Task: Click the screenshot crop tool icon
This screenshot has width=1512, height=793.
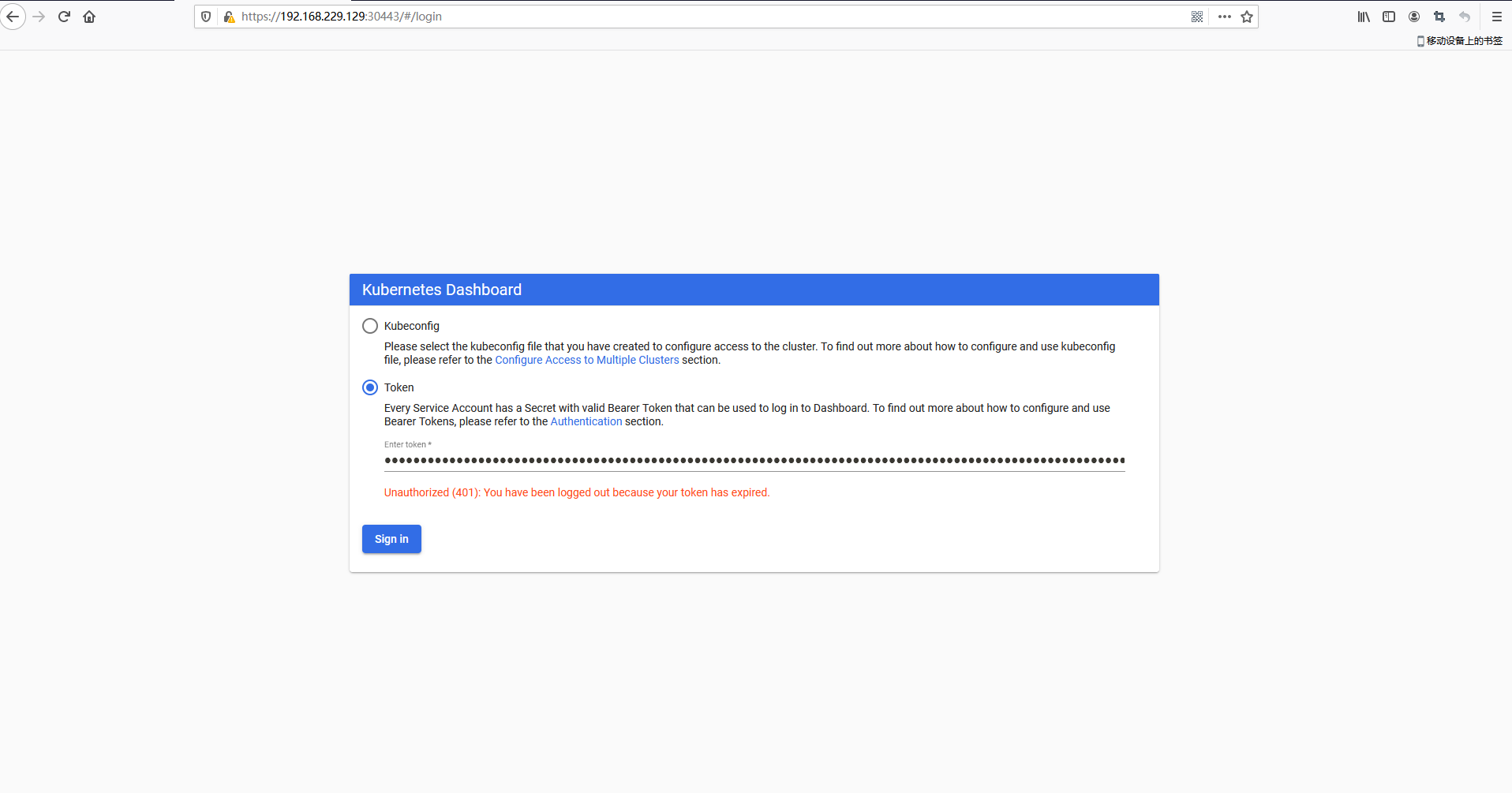Action: click(x=1439, y=17)
